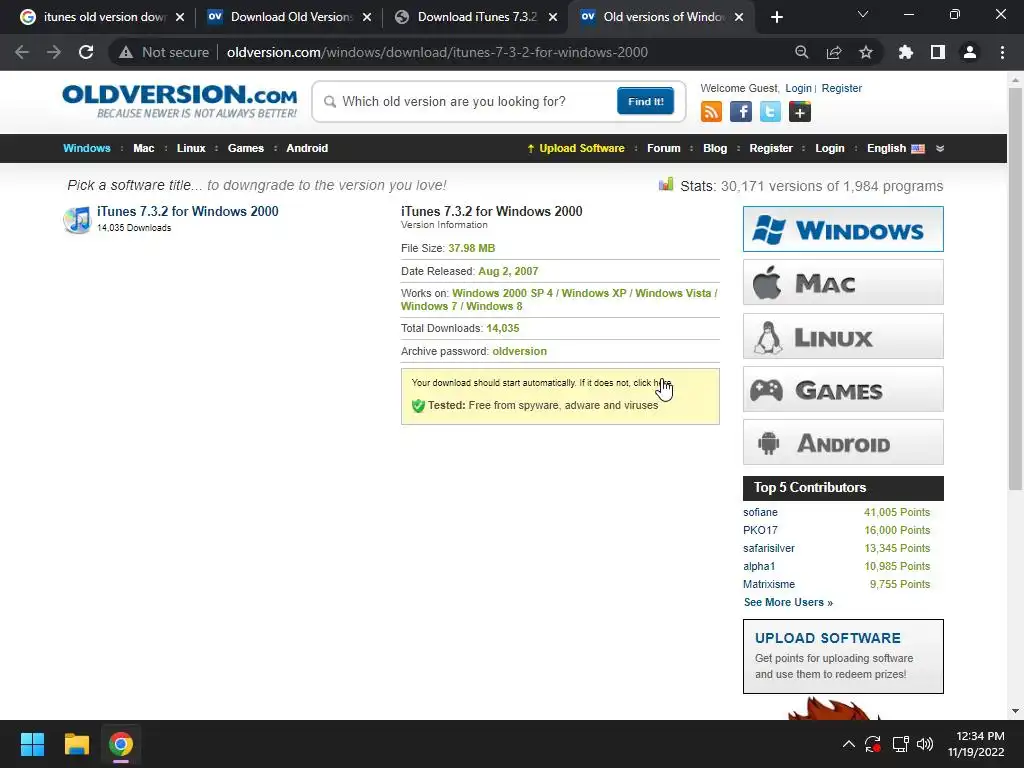Click the OLDVERSION.com logo
The width and height of the screenshot is (1024, 768).
pos(180,101)
